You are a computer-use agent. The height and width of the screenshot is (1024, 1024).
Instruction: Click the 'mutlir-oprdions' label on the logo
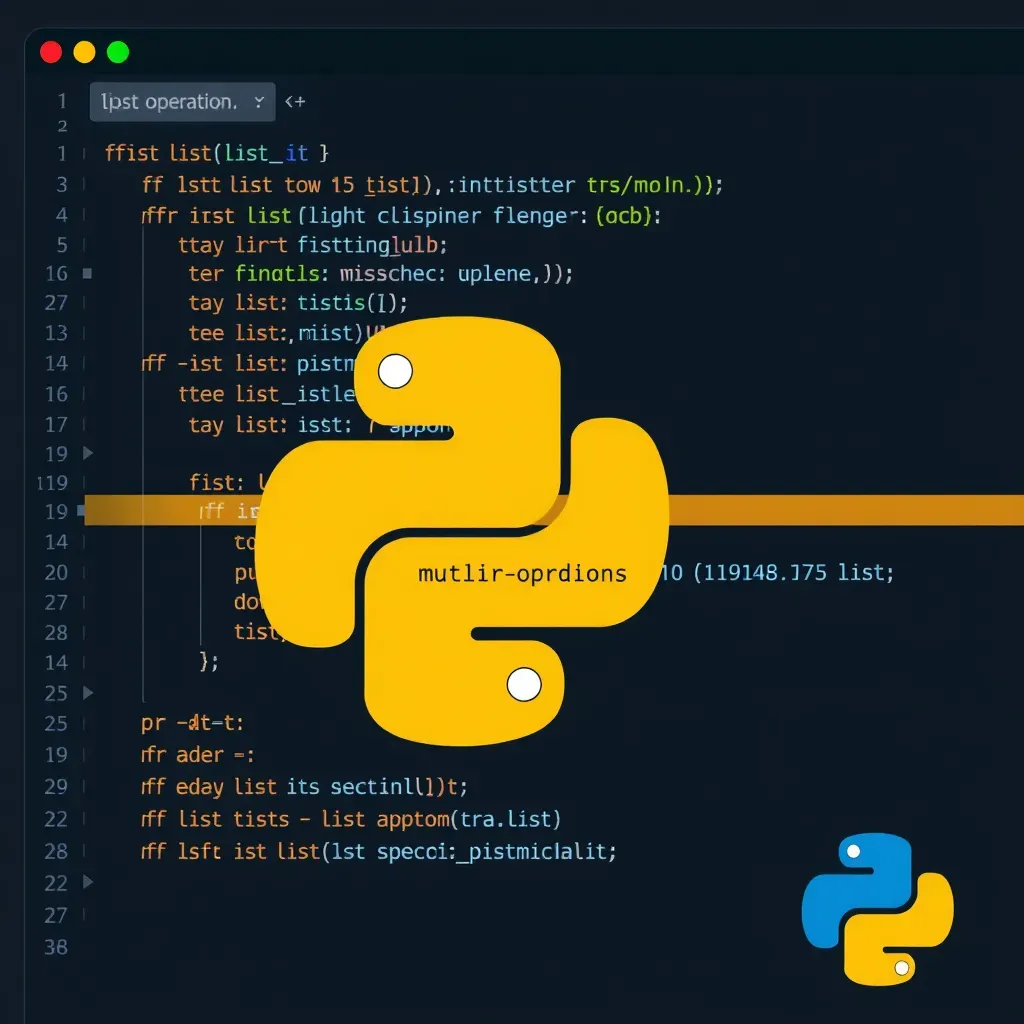coord(522,573)
